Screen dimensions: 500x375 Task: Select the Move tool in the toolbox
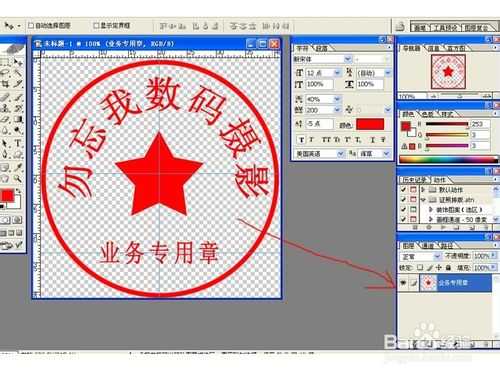pyautogui.click(x=19, y=62)
